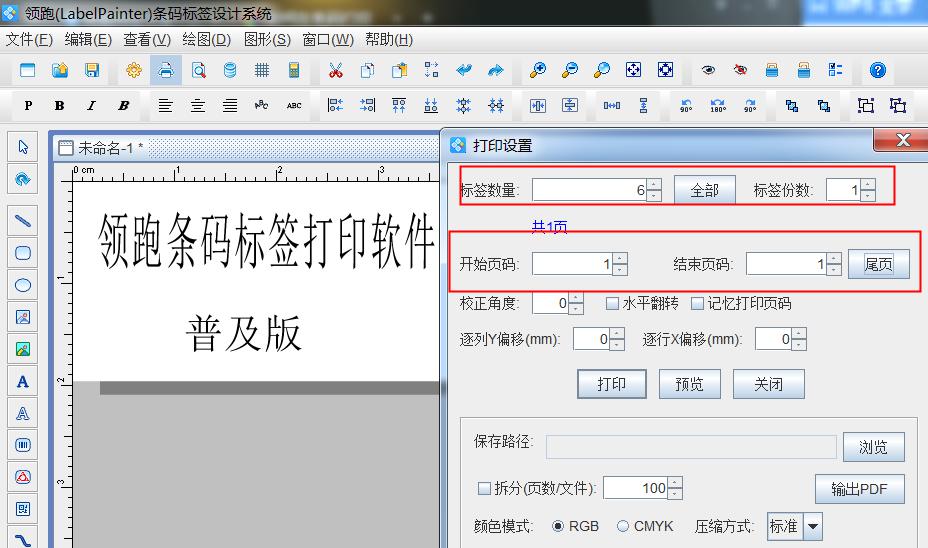Select the solid text A tool

[23, 382]
